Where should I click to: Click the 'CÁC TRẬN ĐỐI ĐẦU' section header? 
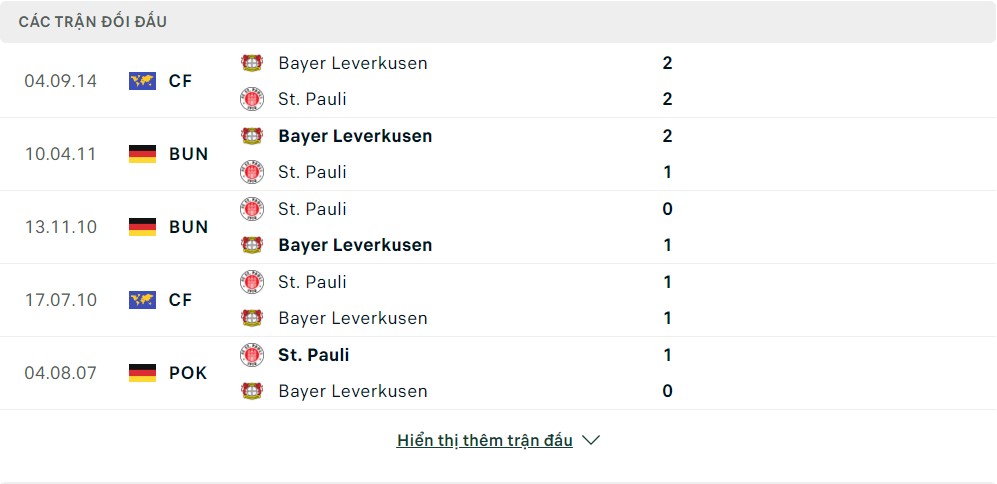[x=93, y=21]
